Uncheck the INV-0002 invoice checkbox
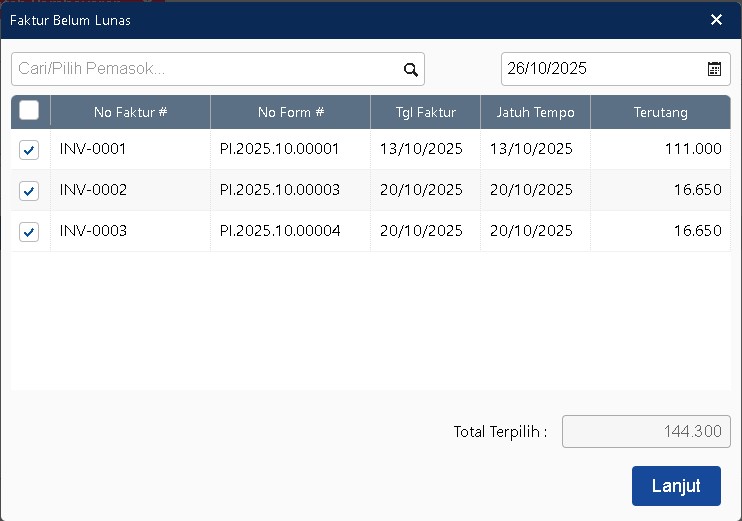Screen dimensions: 742x521 [29, 191]
